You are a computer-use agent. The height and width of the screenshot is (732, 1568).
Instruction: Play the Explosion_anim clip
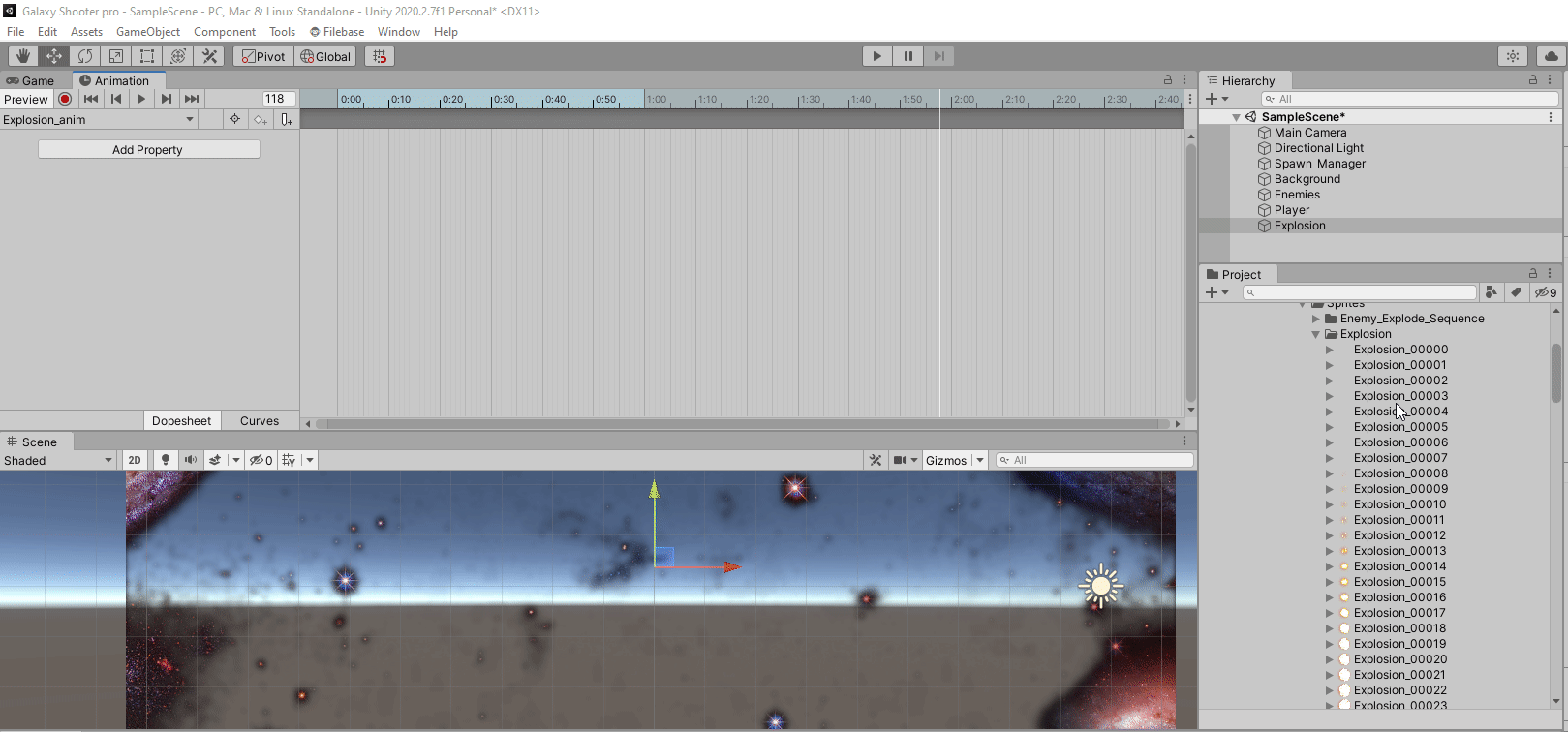pyautogui.click(x=141, y=99)
